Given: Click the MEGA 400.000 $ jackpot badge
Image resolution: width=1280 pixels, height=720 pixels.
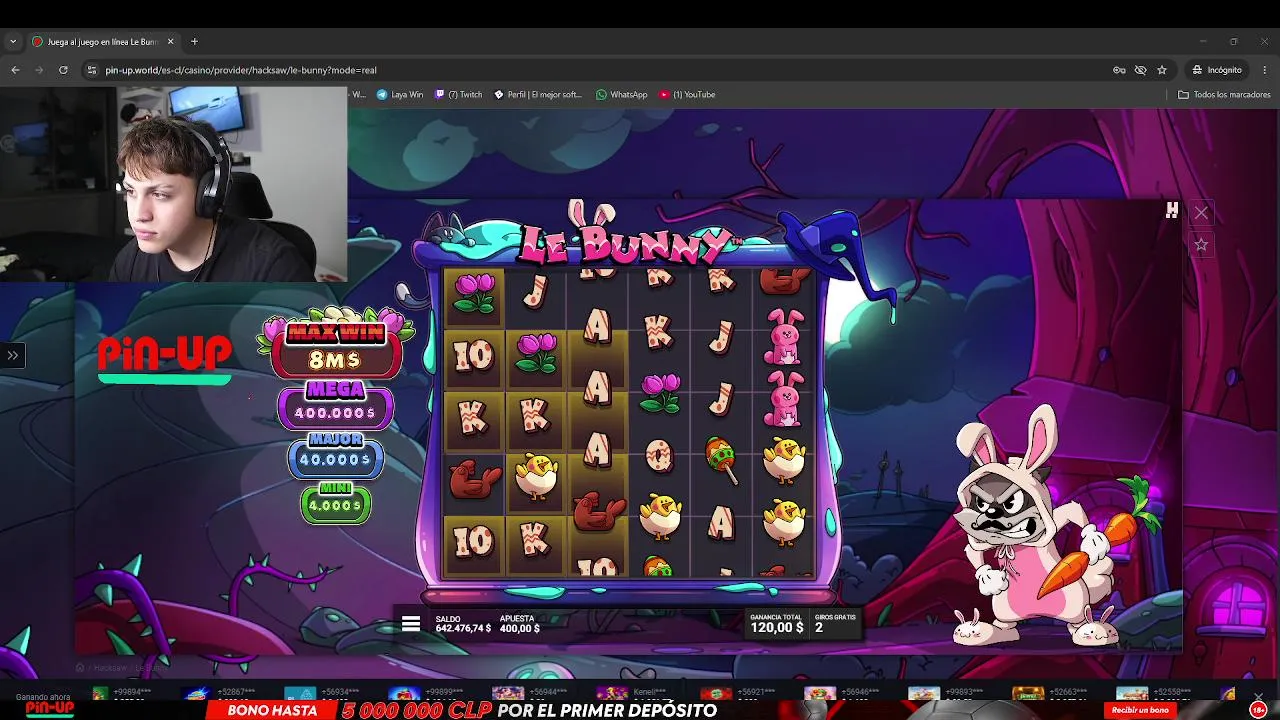Looking at the screenshot, I should [x=335, y=404].
